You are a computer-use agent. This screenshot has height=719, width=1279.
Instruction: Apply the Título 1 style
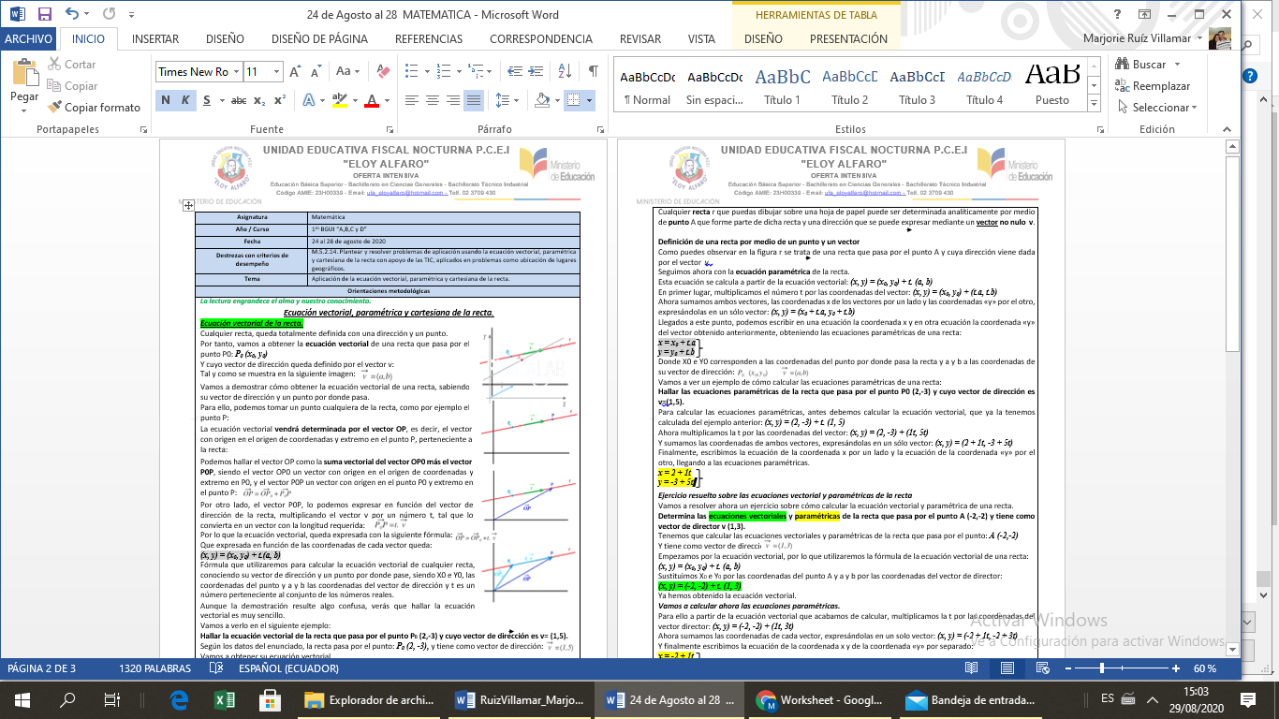click(782, 84)
